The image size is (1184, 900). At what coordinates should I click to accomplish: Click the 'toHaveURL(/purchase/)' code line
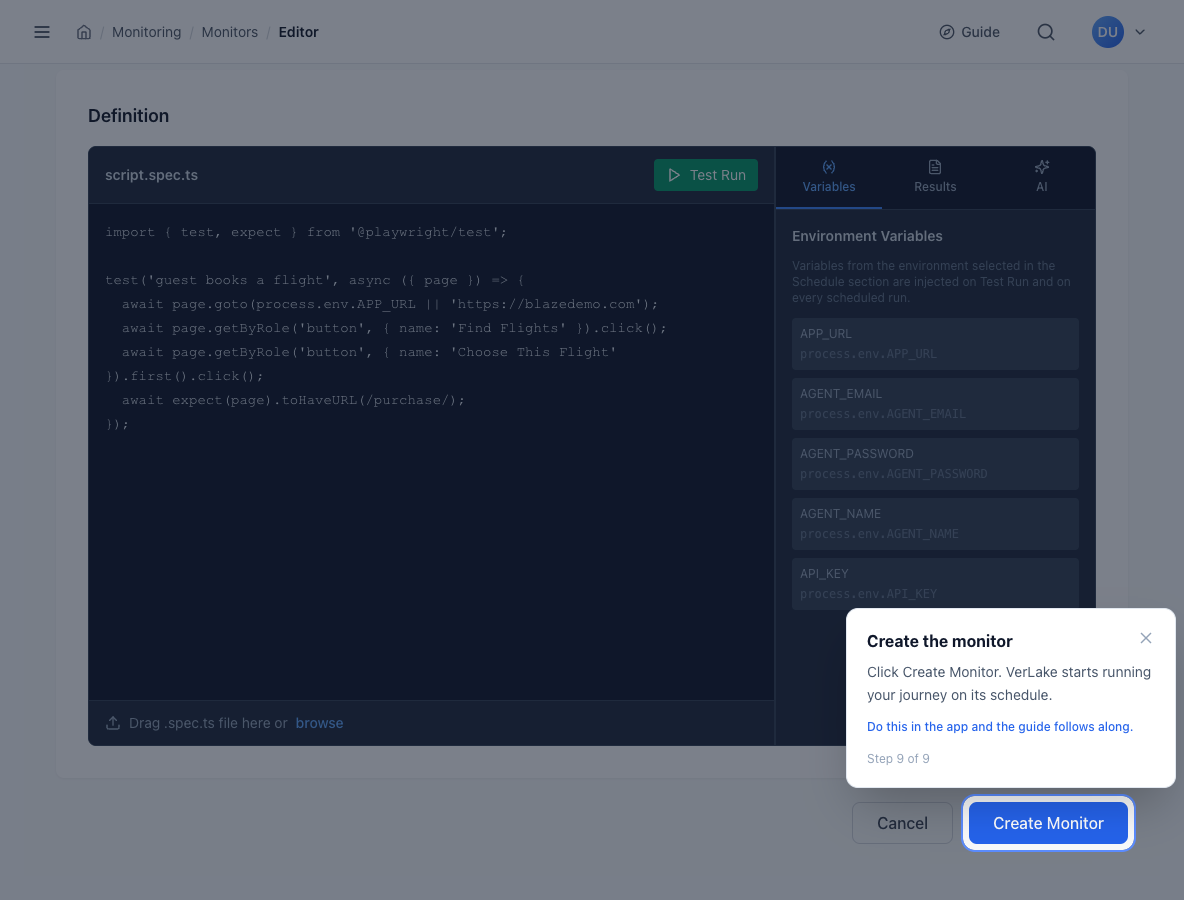[x=293, y=400]
